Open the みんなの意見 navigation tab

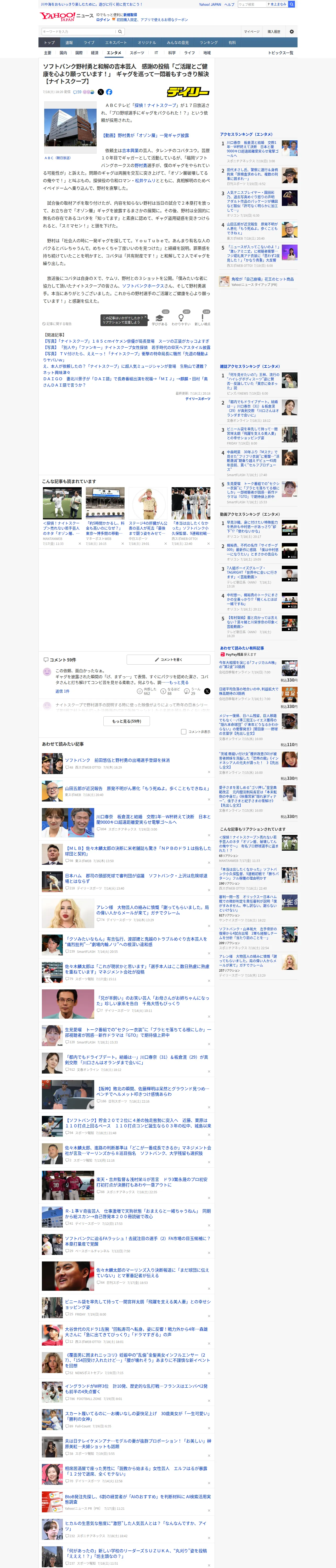pyautogui.click(x=177, y=43)
